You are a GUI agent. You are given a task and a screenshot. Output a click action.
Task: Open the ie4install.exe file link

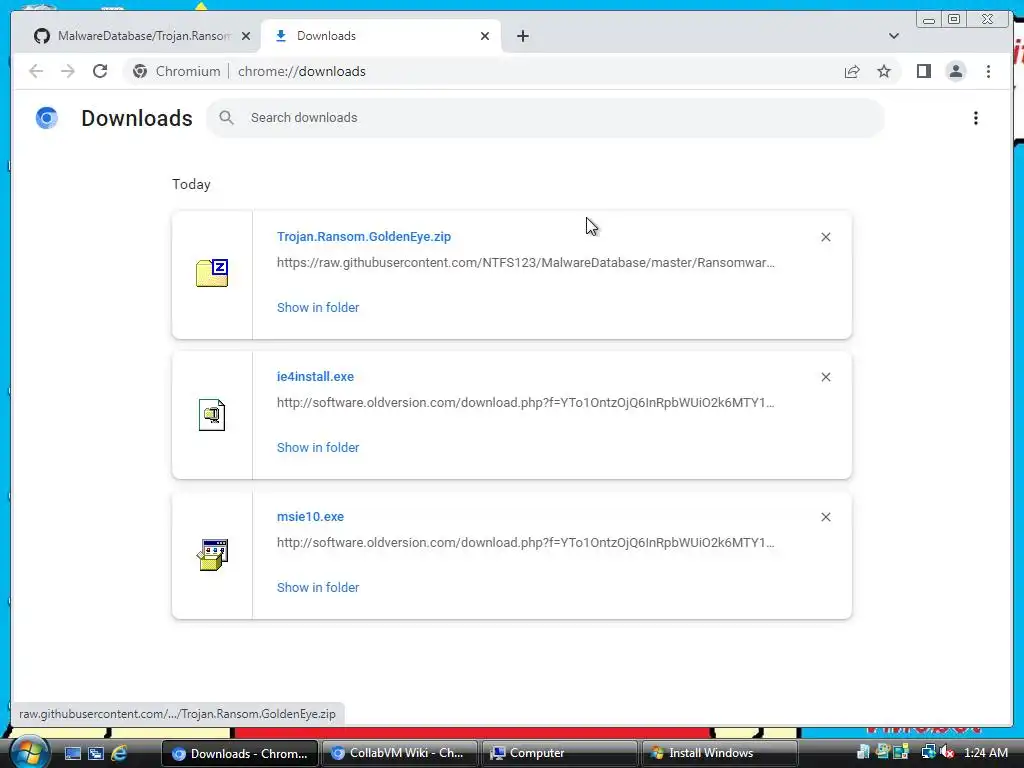315,377
